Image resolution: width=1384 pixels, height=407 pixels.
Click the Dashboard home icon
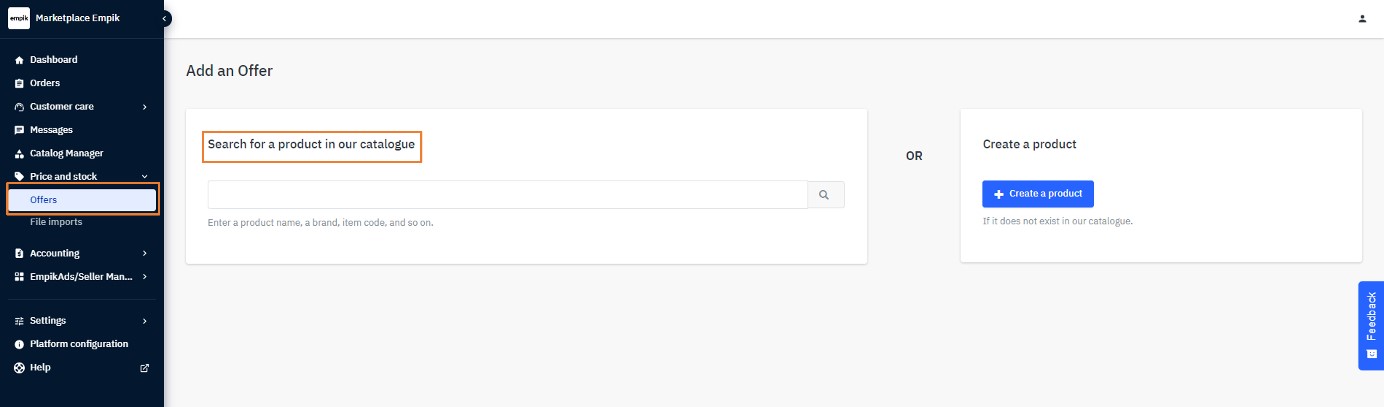(x=19, y=60)
